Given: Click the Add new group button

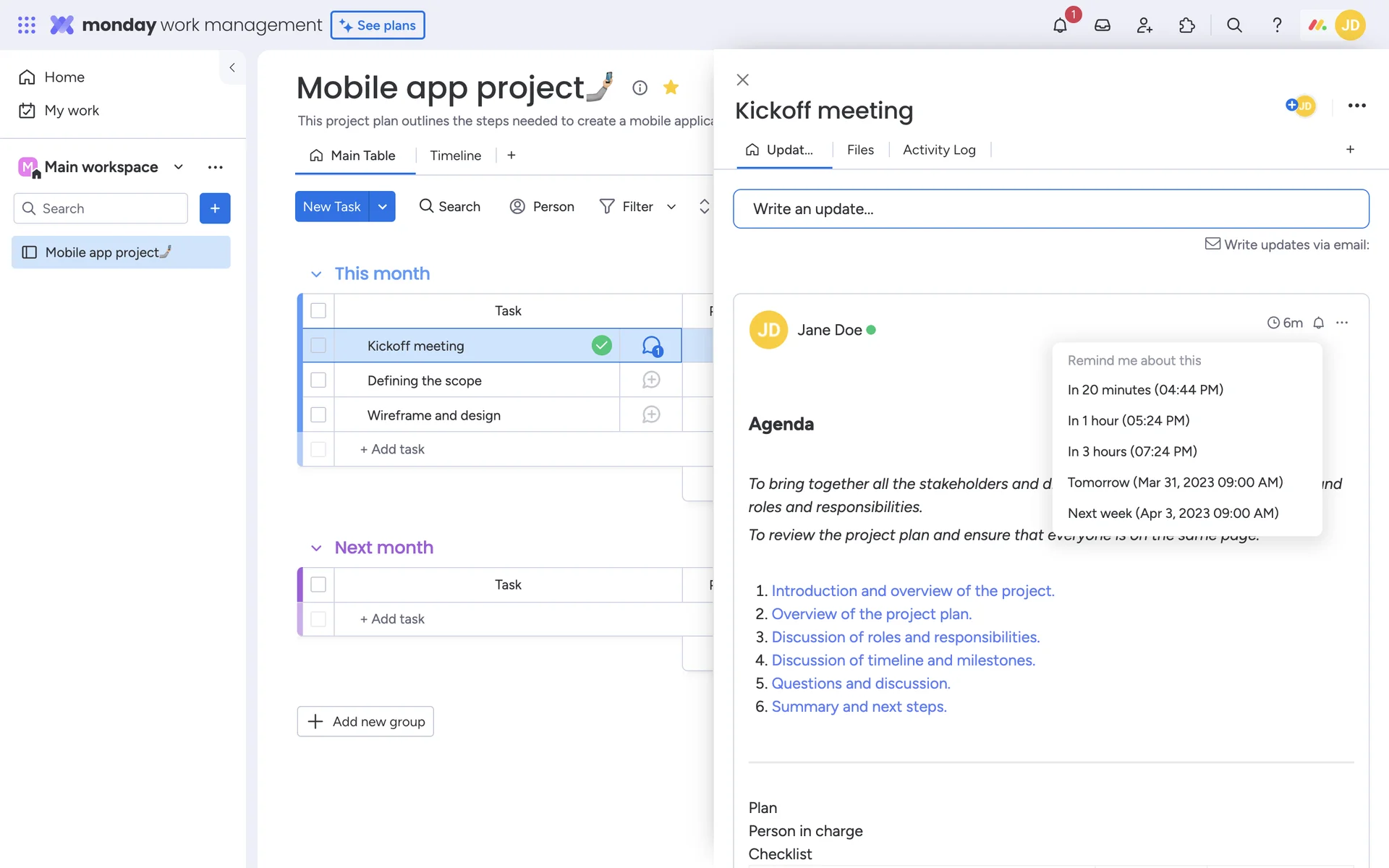Looking at the screenshot, I should pos(365,721).
